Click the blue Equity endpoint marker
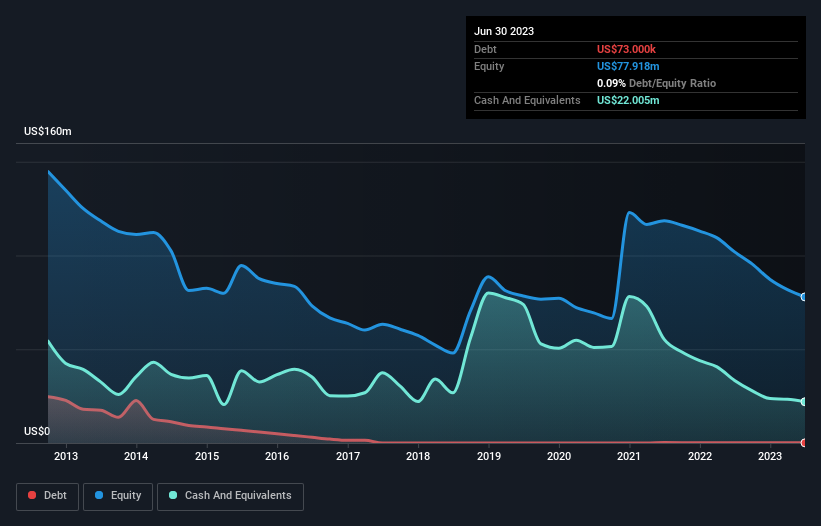The image size is (821, 526). 803,297
